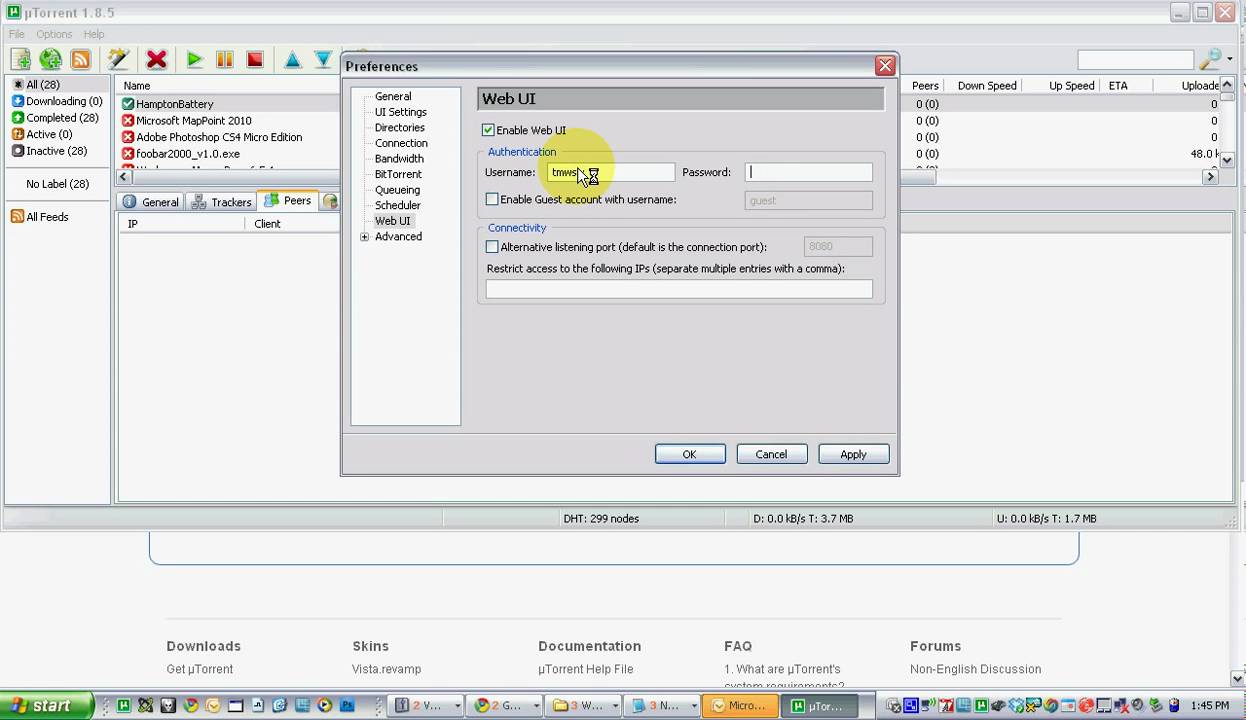1246x720 pixels.
Task: Select the Completed (28) category icon
Action: [18, 118]
